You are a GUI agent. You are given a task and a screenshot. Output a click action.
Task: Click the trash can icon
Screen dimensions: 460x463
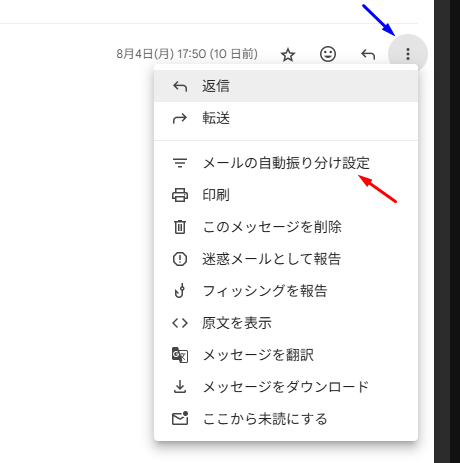[x=180, y=227]
